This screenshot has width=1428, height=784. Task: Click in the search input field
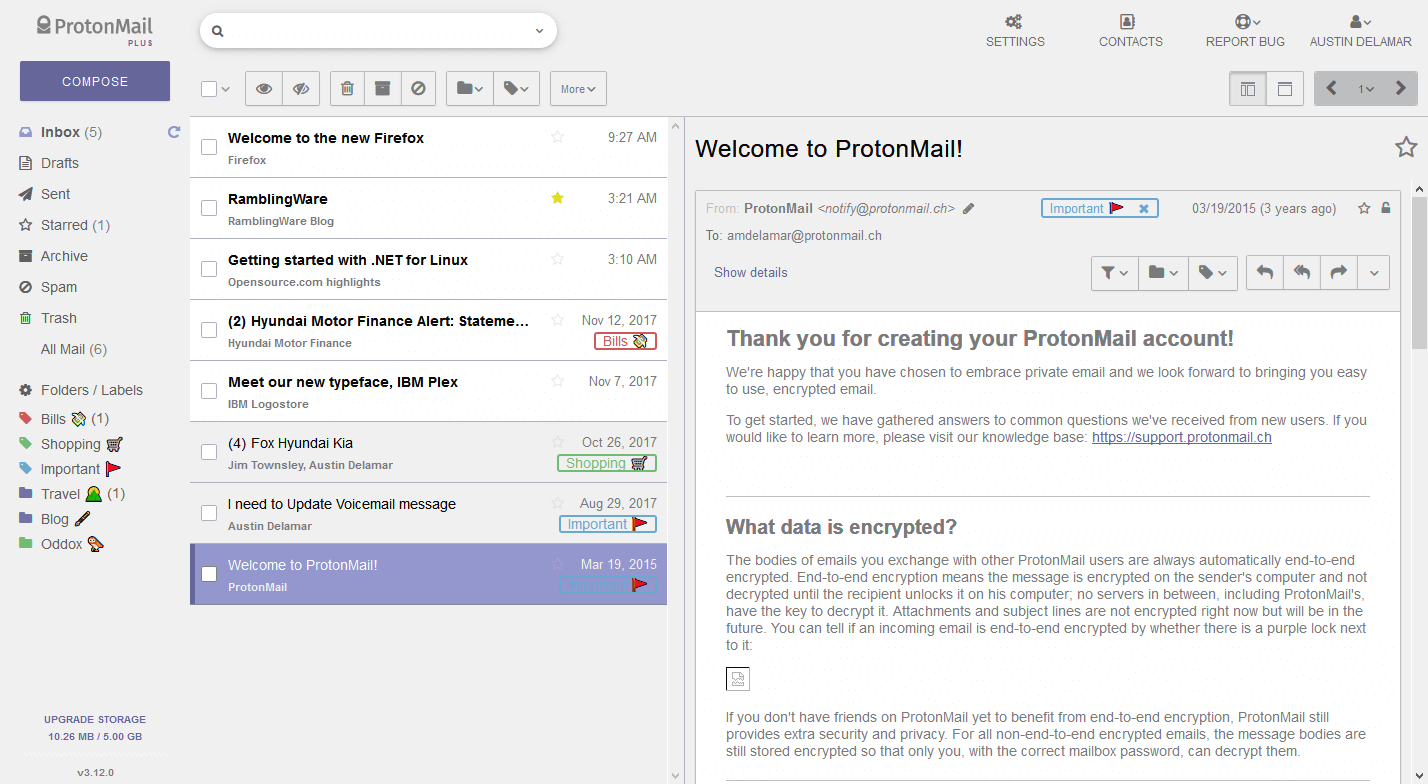point(378,31)
